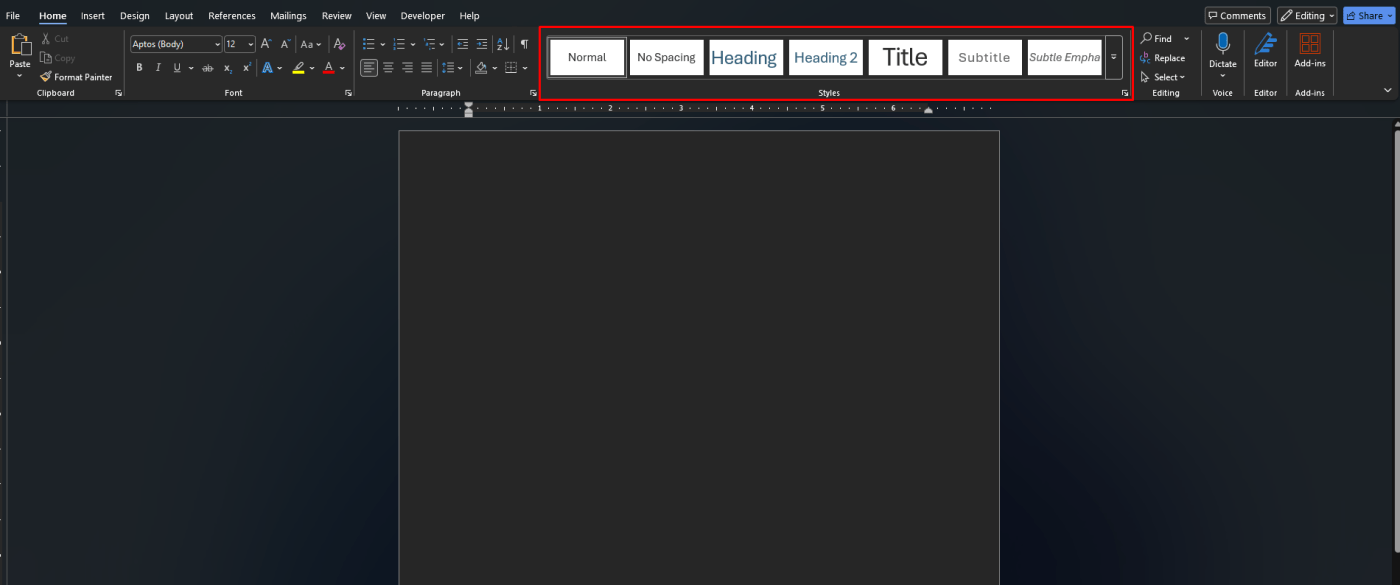Screen dimensions: 1400x585
Task: Open the underline style dropdown arrow
Action: click(191, 68)
